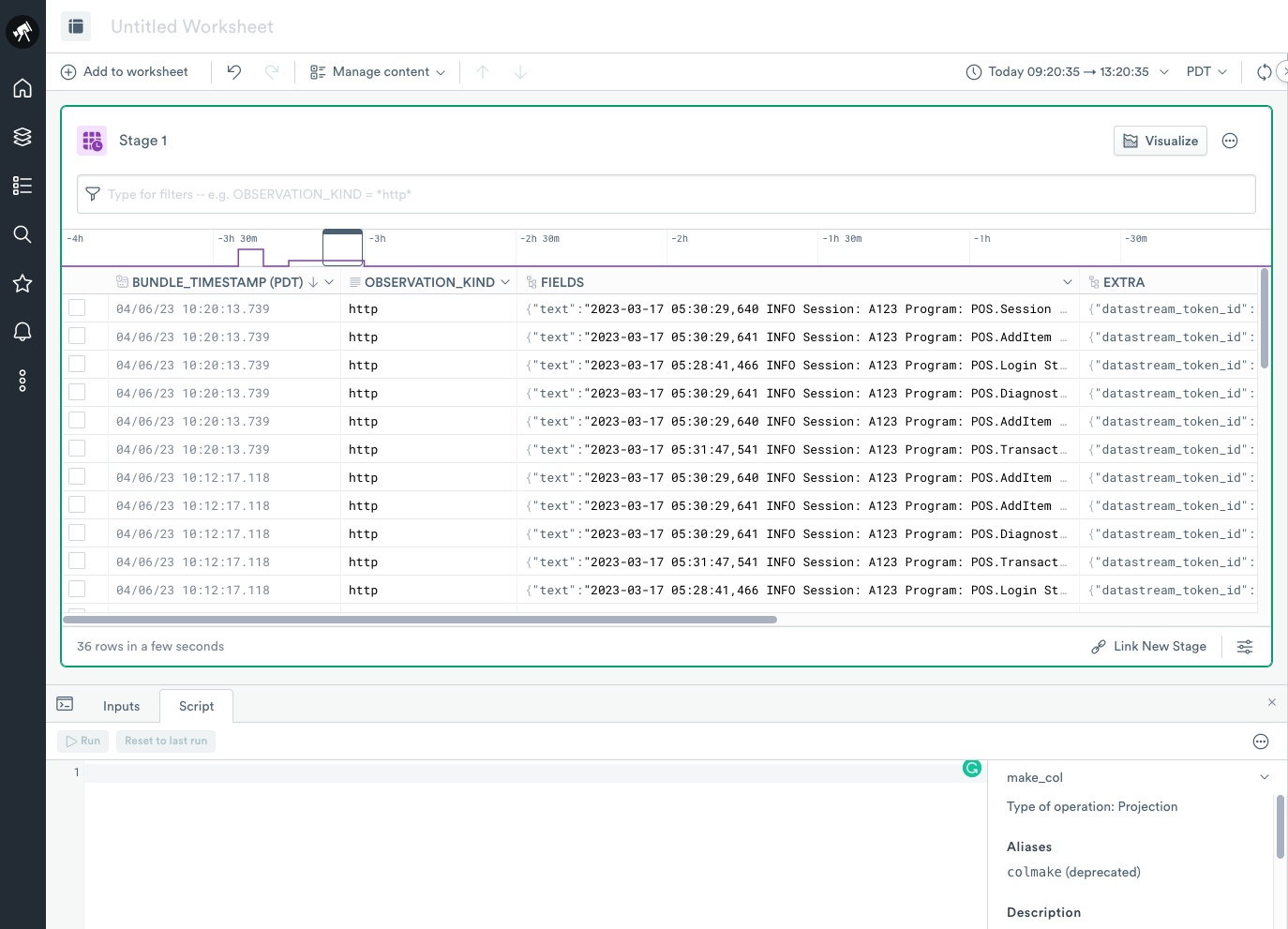Viewport: 1288px width, 929px height.
Task: Tick the checkbox for first 10:12:17.118 row
Action: pos(77,476)
